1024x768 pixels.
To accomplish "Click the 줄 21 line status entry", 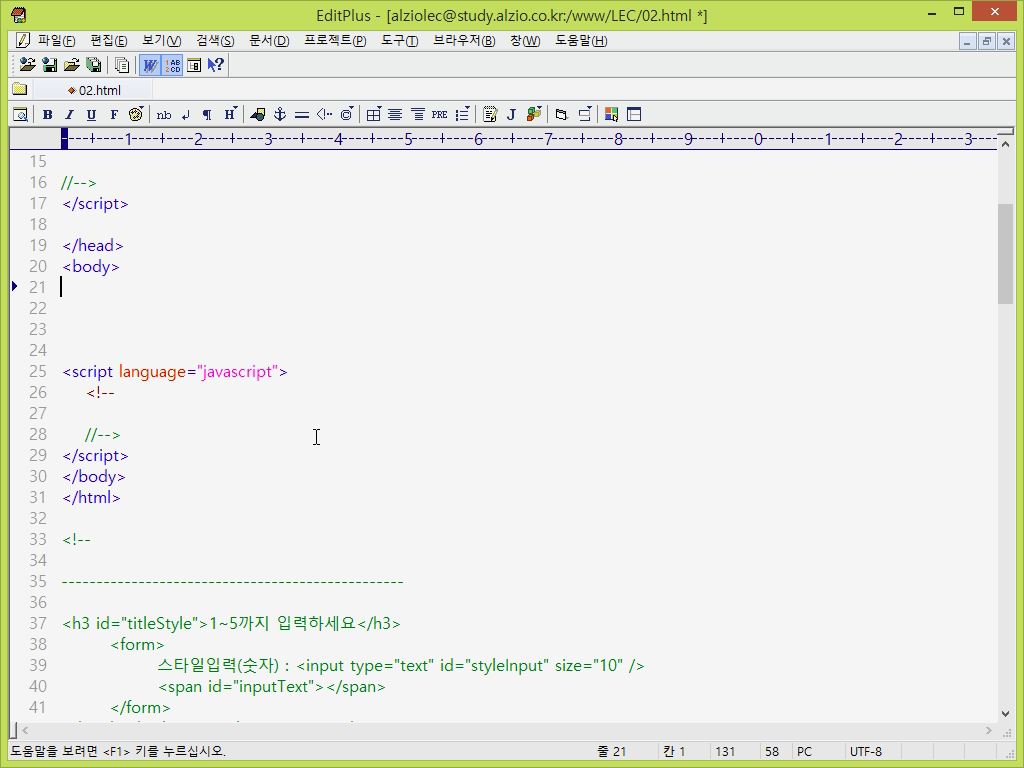I will pyautogui.click(x=611, y=752).
